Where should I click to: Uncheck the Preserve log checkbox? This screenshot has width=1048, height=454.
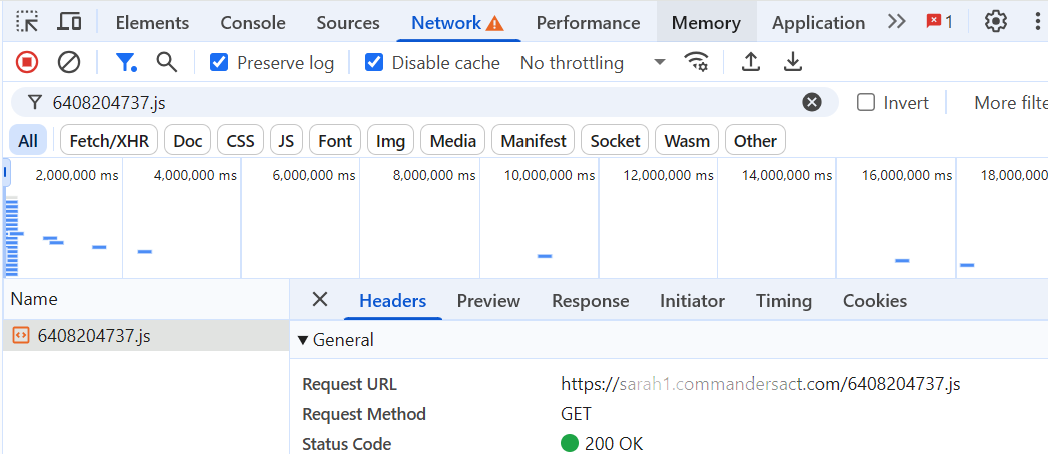[219, 62]
